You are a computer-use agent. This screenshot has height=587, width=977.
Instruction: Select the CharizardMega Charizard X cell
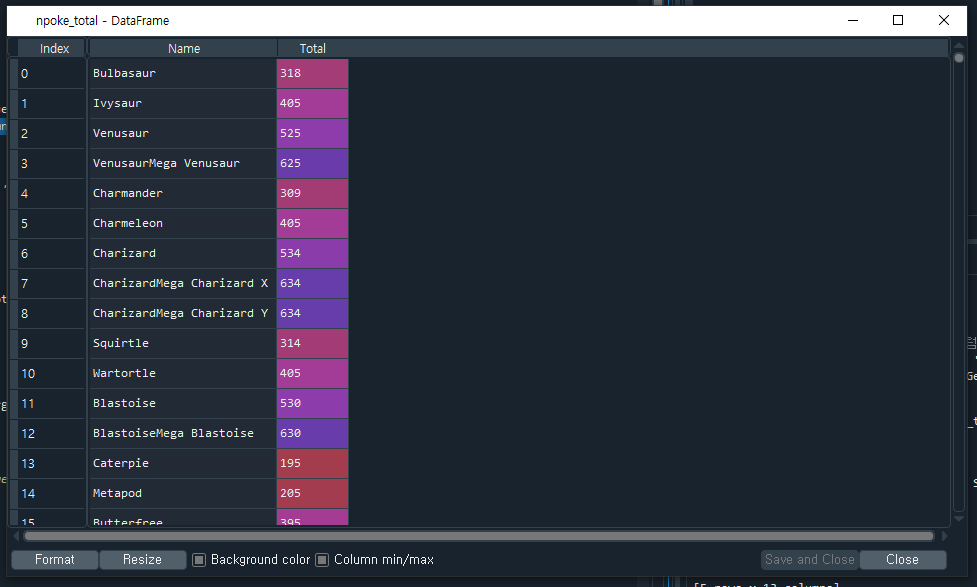tap(183, 284)
